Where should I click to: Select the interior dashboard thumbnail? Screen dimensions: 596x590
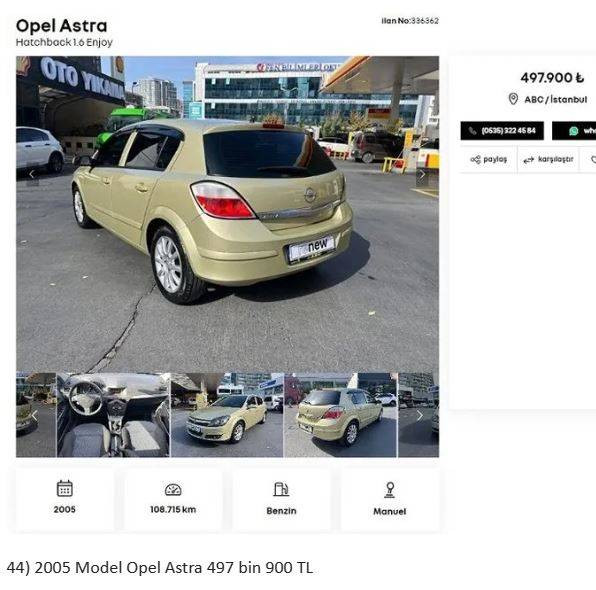(x=113, y=415)
